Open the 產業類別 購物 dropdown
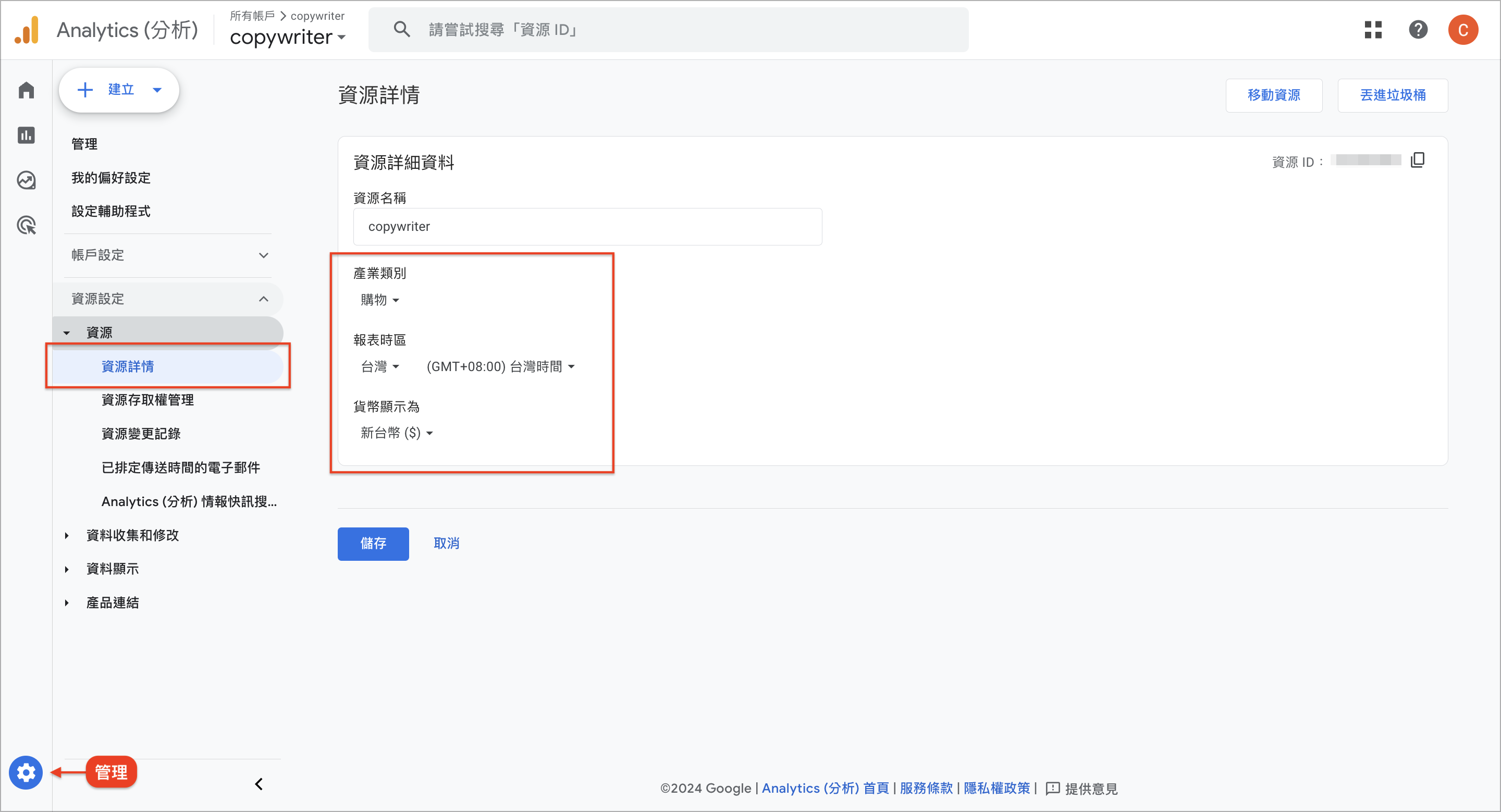This screenshot has height=812, width=1501. tap(379, 300)
